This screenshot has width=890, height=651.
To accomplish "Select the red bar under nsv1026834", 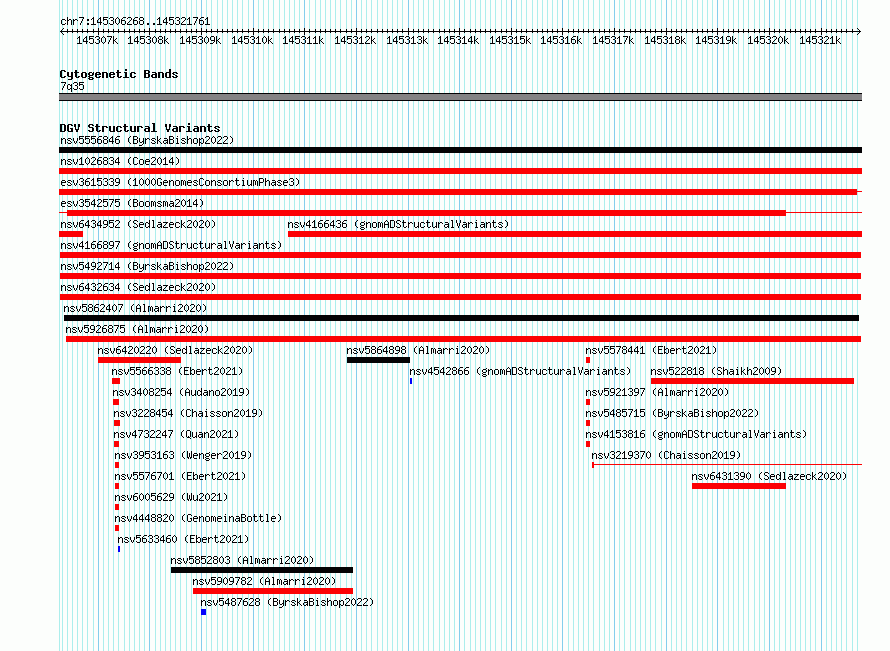I will (460, 171).
